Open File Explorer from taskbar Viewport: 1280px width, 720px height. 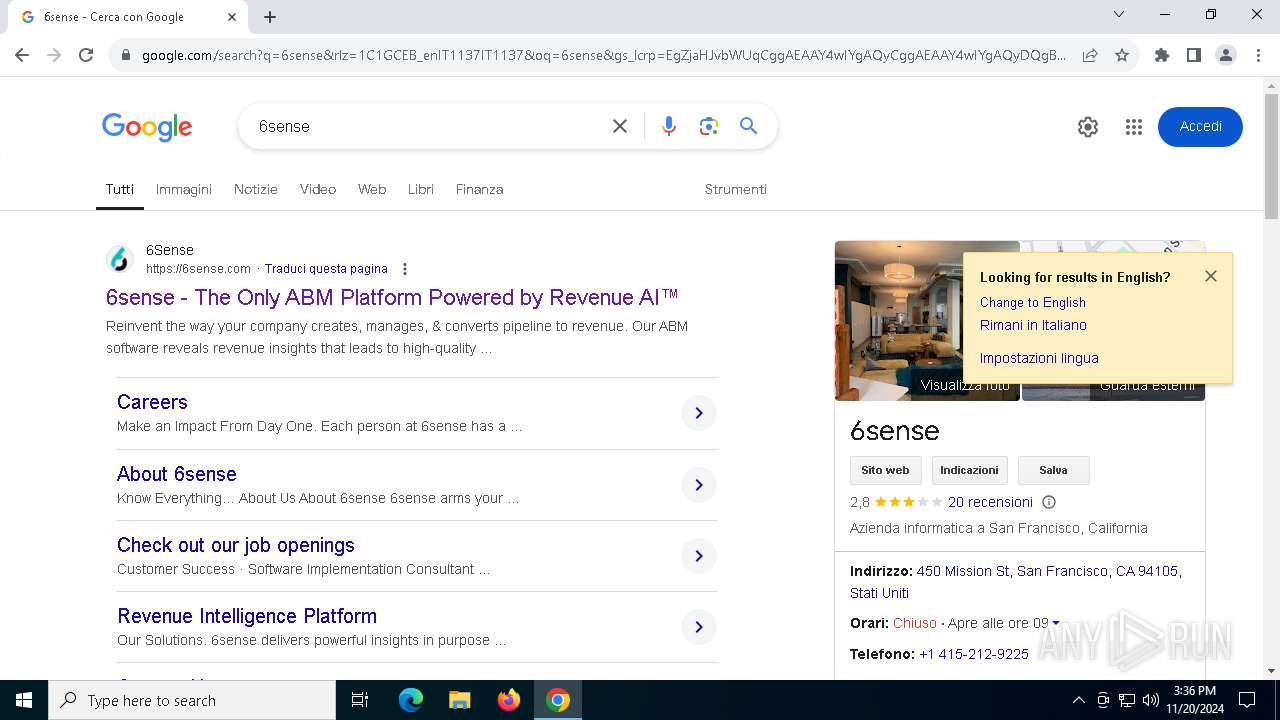pos(459,700)
